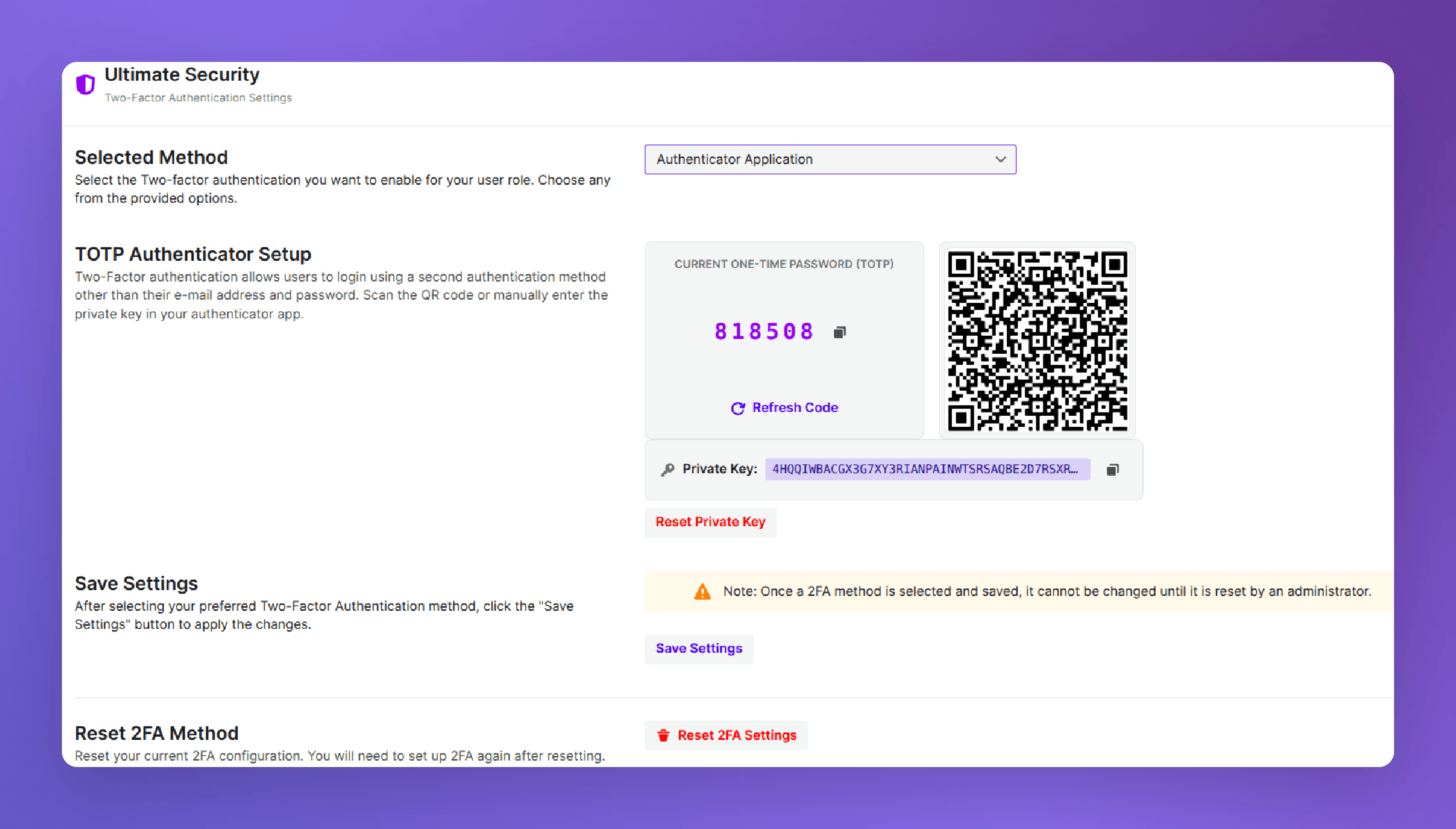Click the key icon beside Private Key
The image size is (1456, 829).
(x=668, y=469)
